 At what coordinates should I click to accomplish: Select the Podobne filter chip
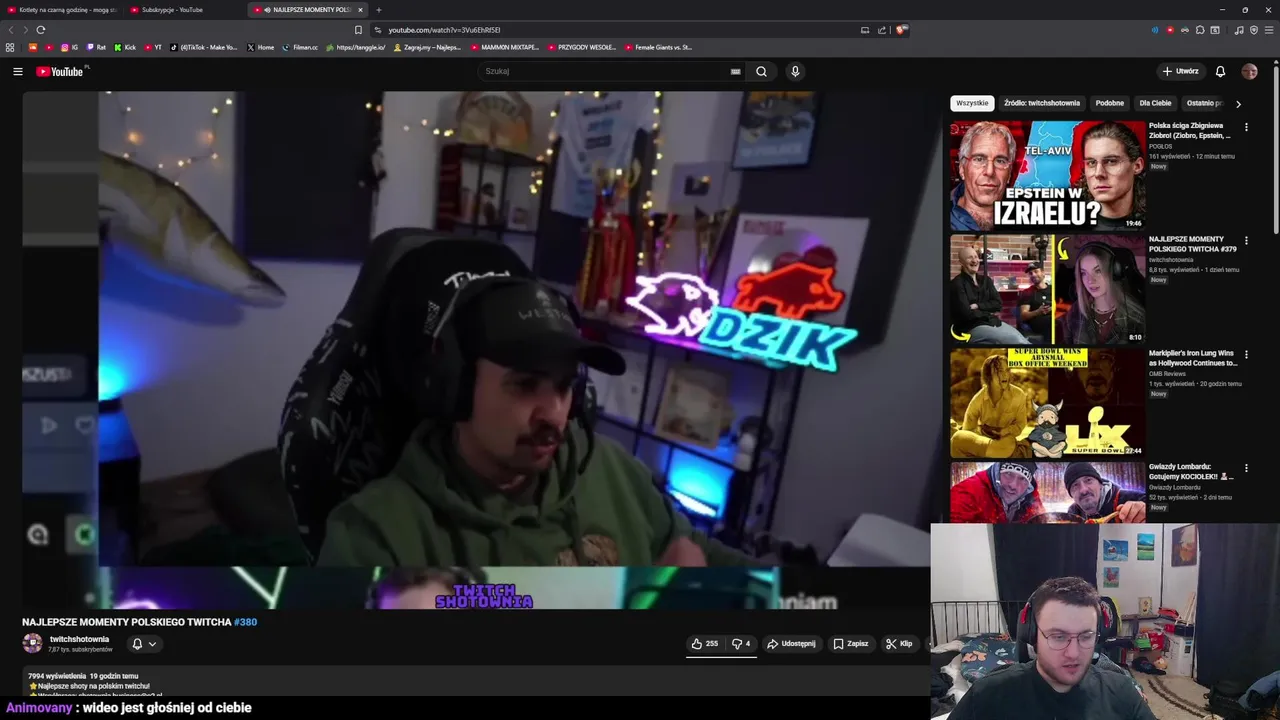[1109, 103]
